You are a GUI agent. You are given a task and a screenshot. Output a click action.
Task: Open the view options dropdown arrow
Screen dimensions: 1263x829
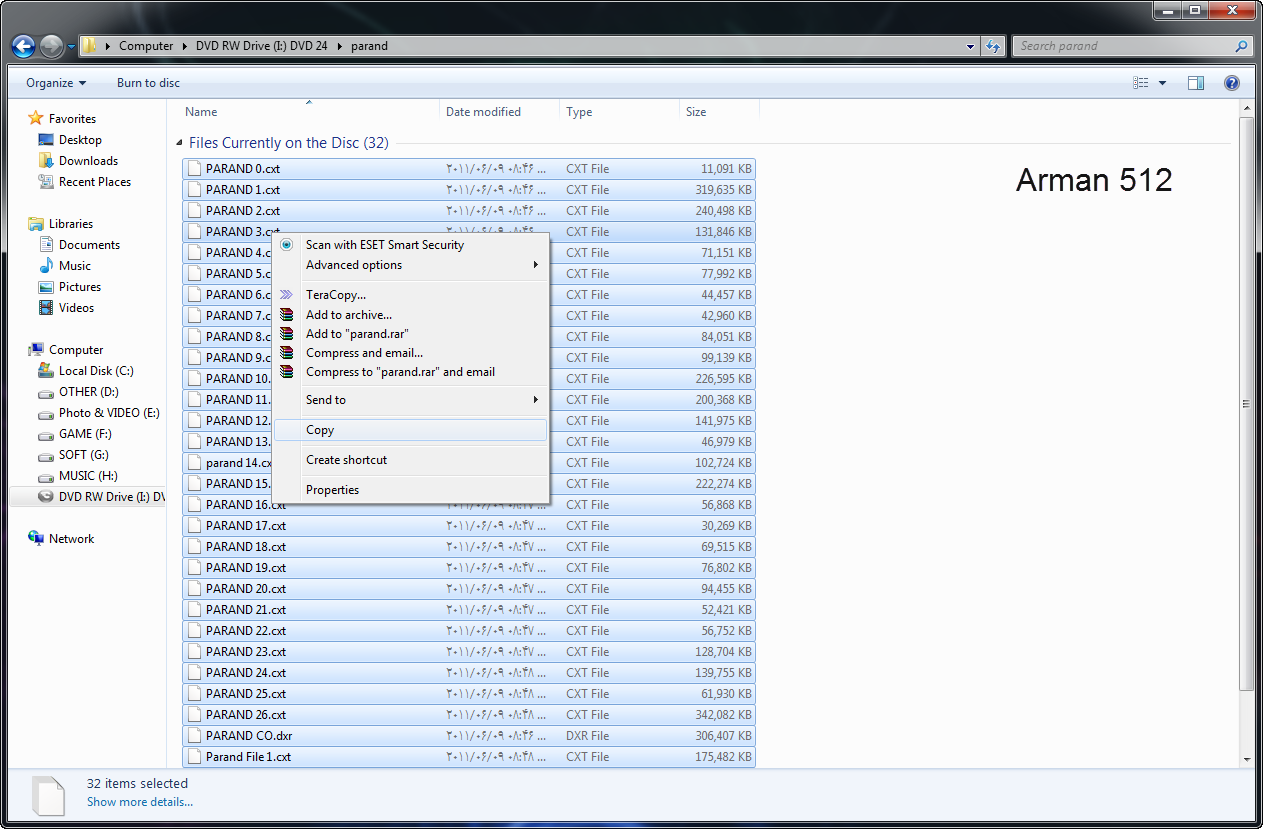click(1162, 83)
